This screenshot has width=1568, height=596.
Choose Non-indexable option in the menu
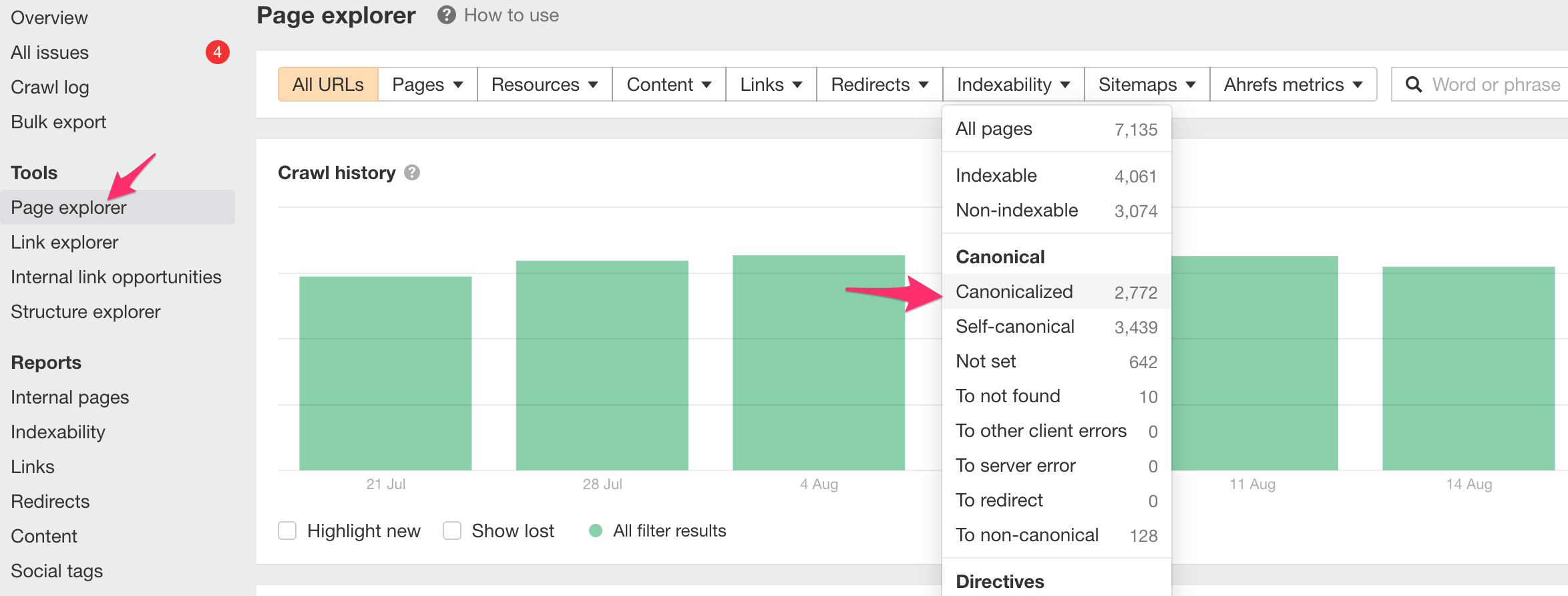pyautogui.click(x=1056, y=210)
